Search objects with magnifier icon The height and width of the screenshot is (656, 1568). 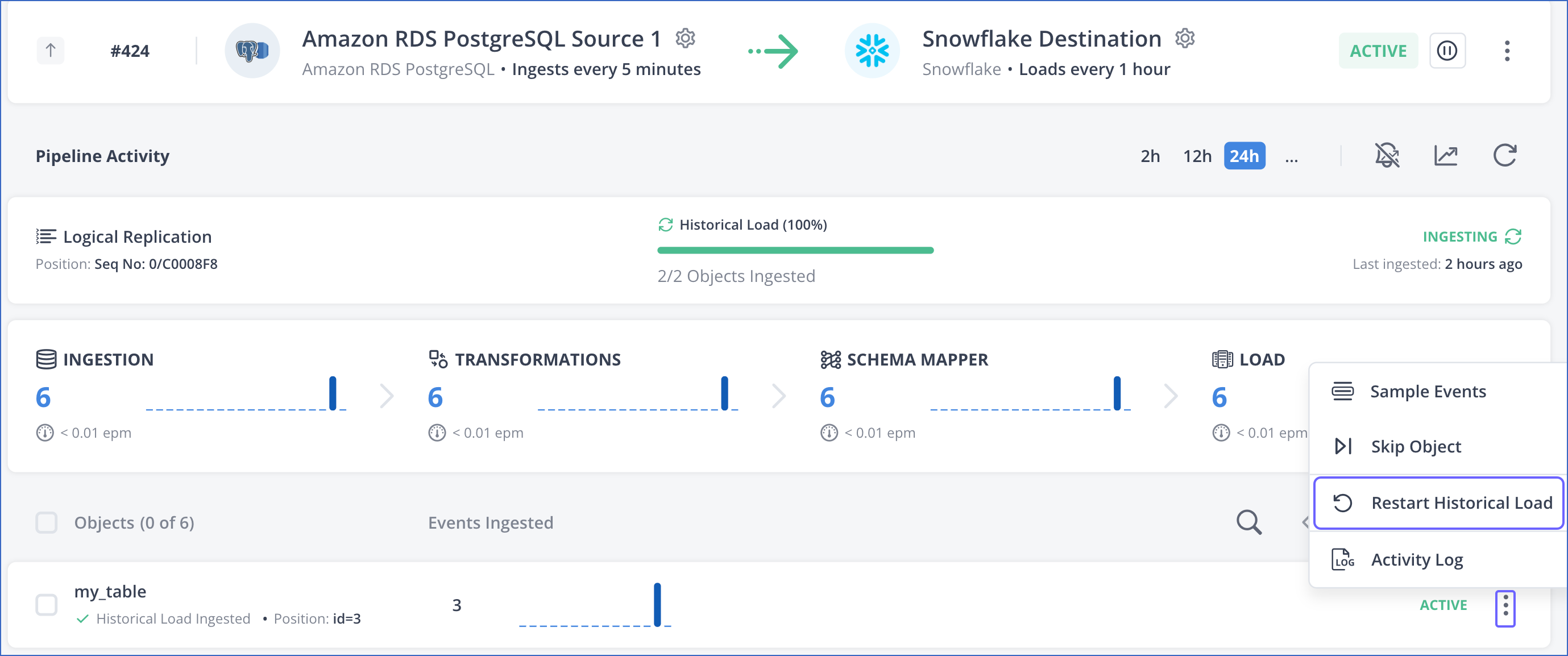click(x=1248, y=523)
